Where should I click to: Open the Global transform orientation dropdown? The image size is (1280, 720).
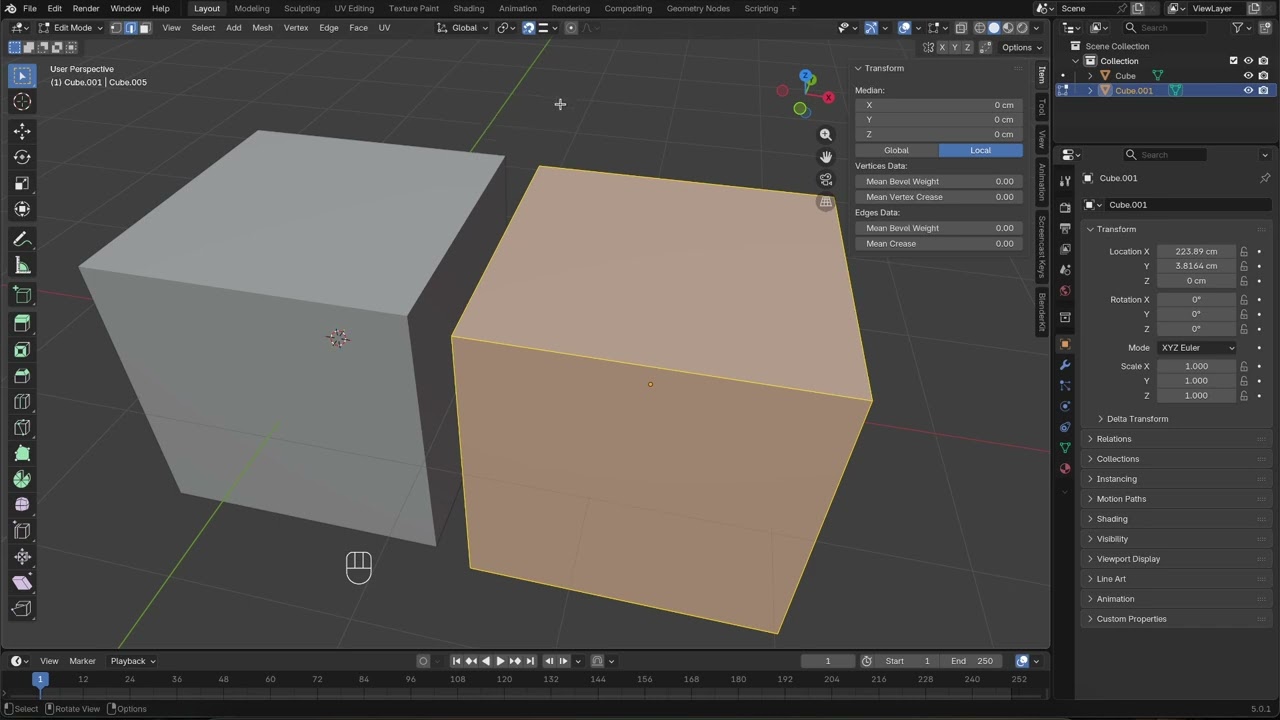[x=463, y=28]
